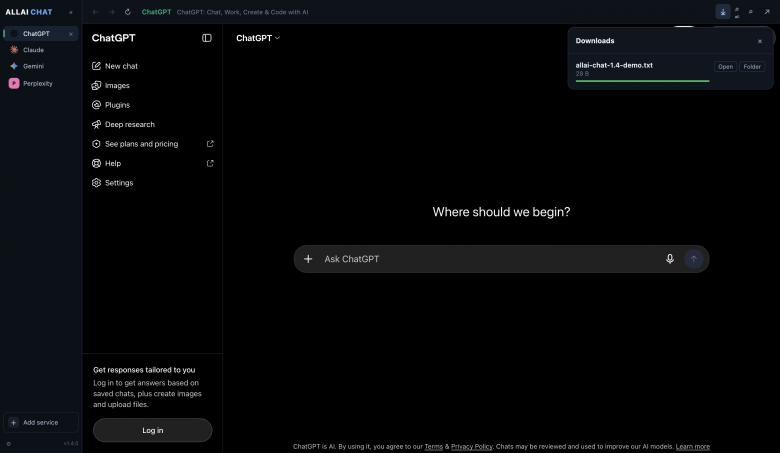Toggle the Downloads panel toolbar icon
The height and width of the screenshot is (453, 780).
click(722, 12)
